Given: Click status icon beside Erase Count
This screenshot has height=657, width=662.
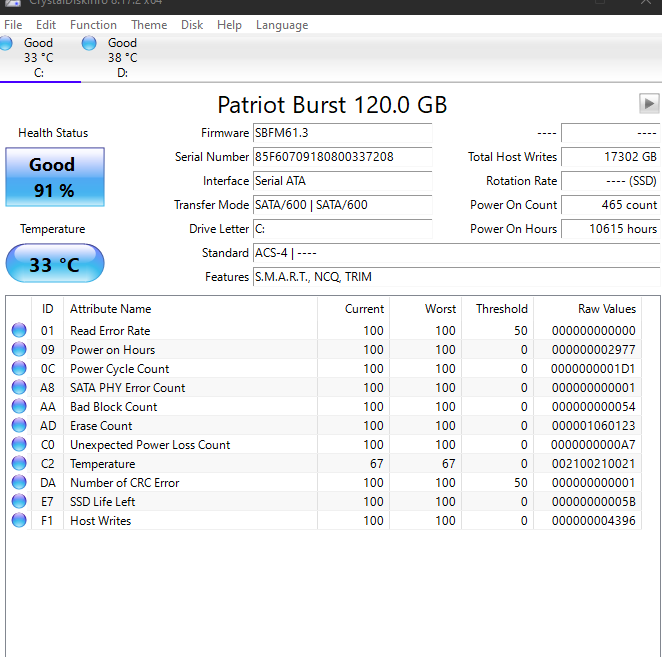Looking at the screenshot, I should tap(19, 426).
